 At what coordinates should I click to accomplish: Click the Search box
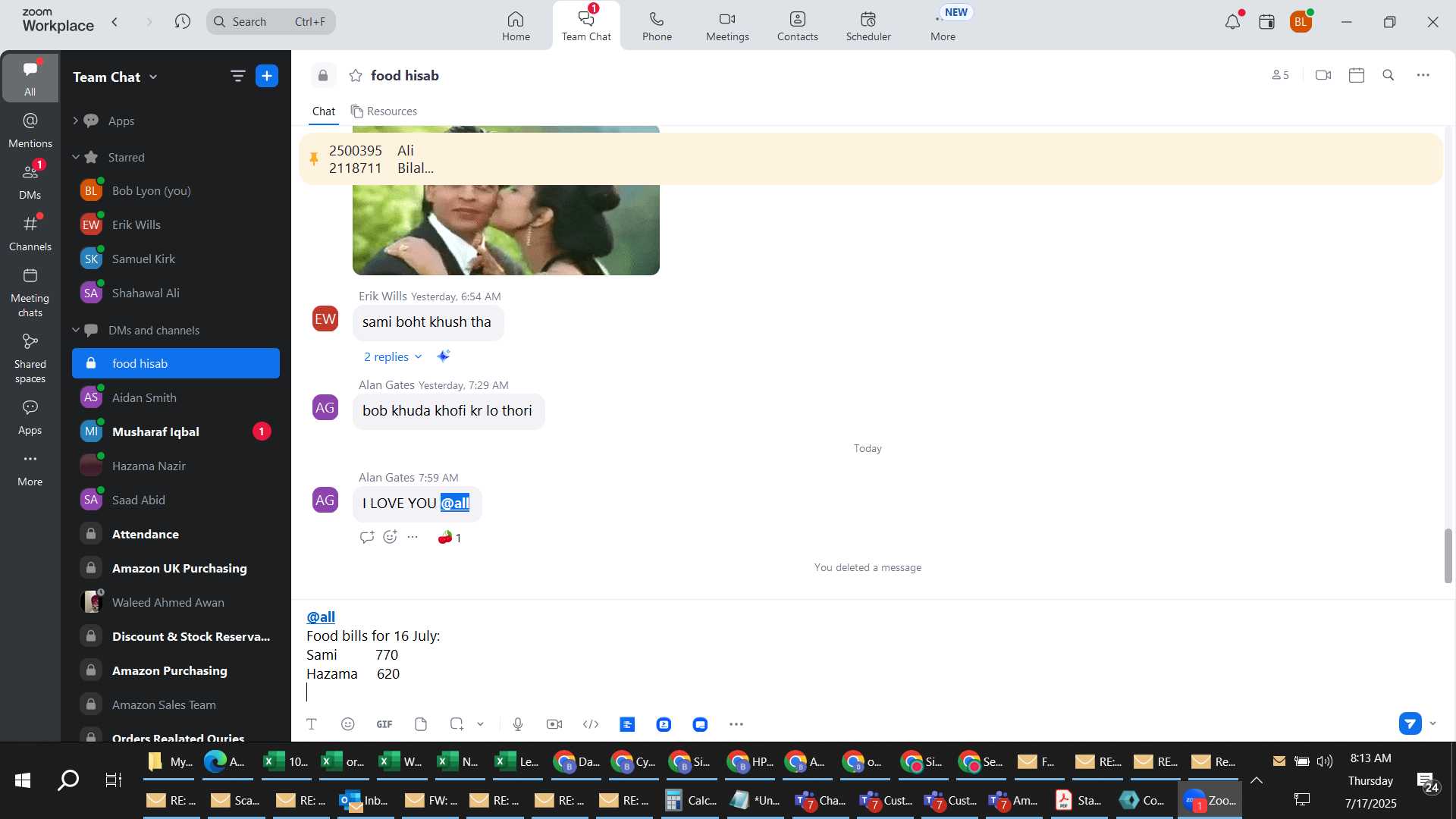click(x=271, y=21)
